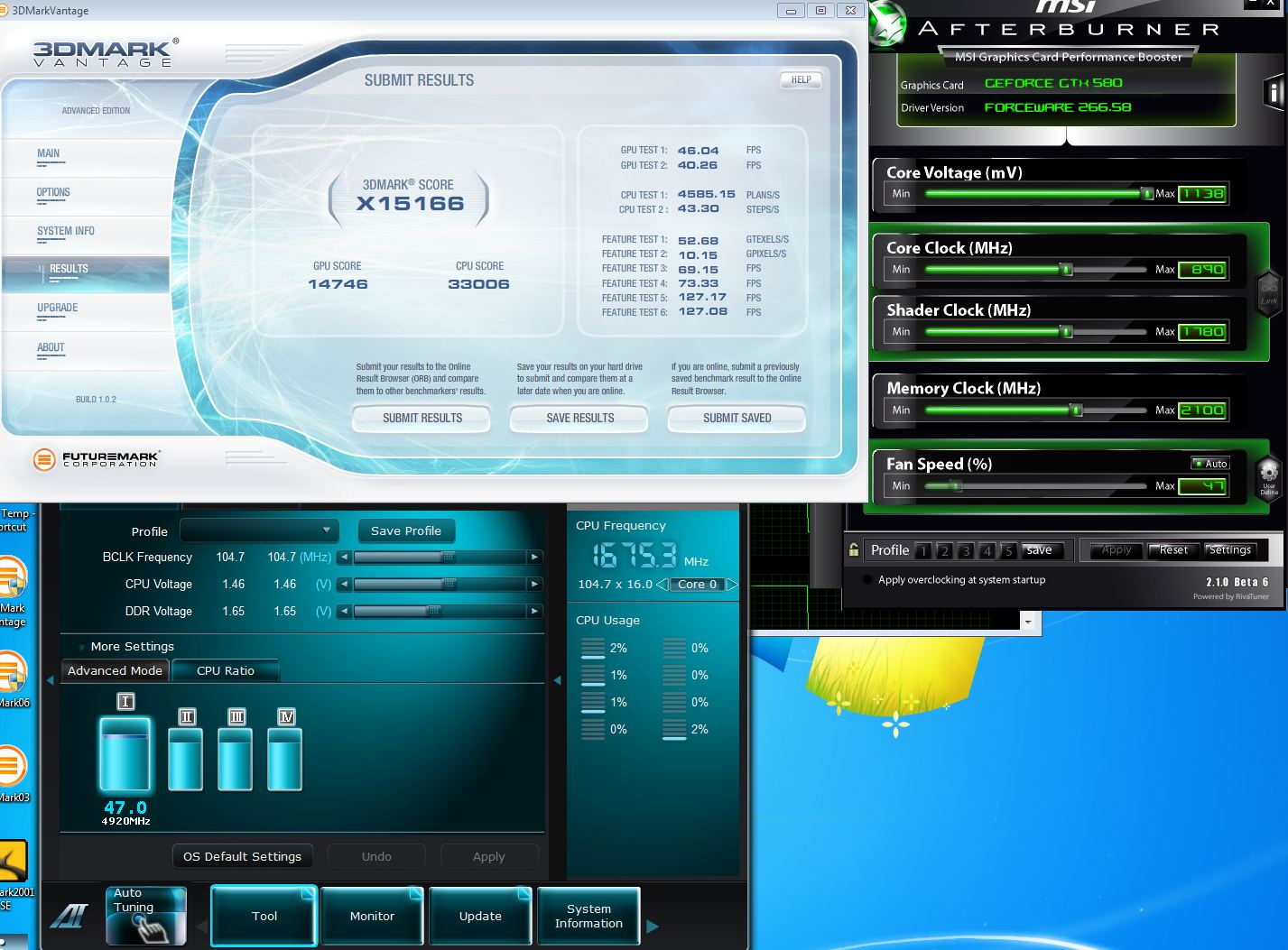Open the Monitor panel in AI Suite
The image size is (1288, 950).
click(x=372, y=916)
